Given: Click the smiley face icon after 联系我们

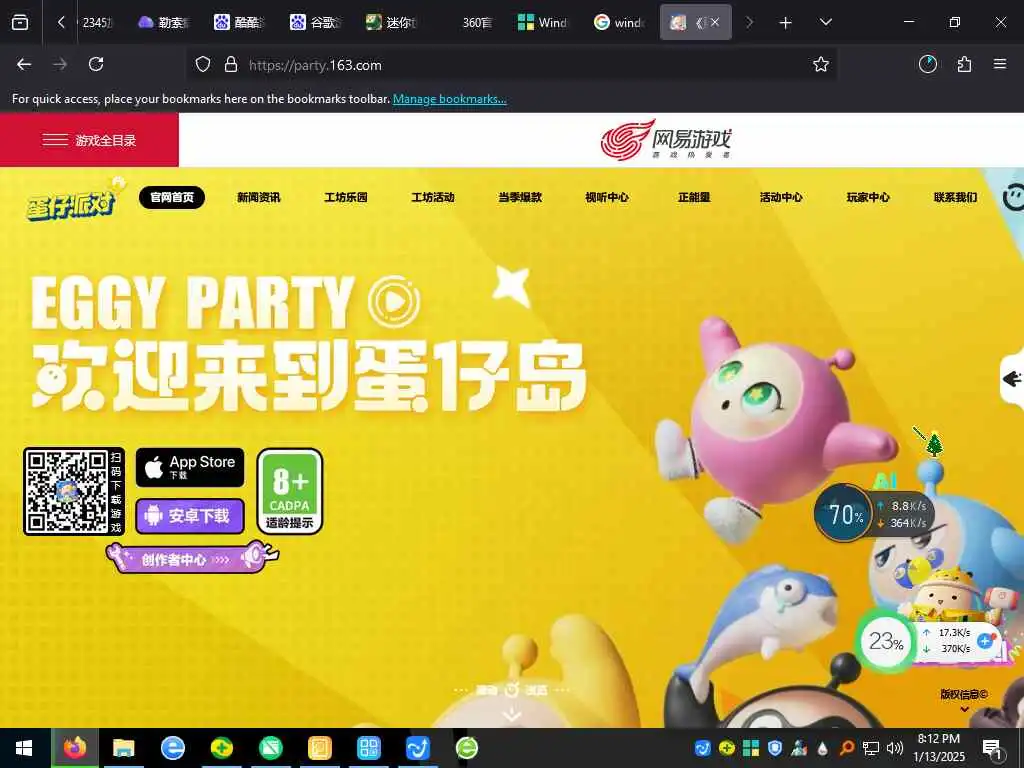Looking at the screenshot, I should (x=1013, y=197).
